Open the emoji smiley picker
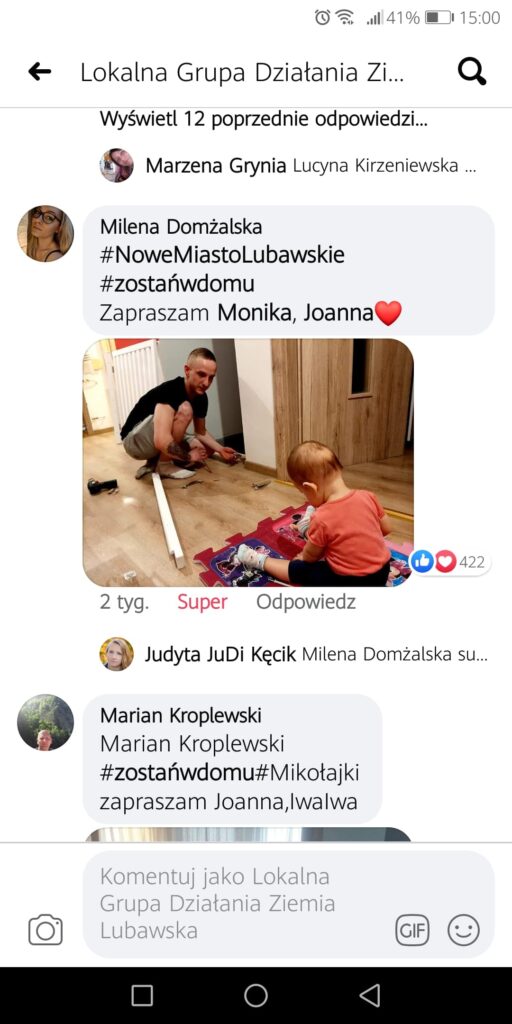The width and height of the screenshot is (512, 1024). coord(463,930)
